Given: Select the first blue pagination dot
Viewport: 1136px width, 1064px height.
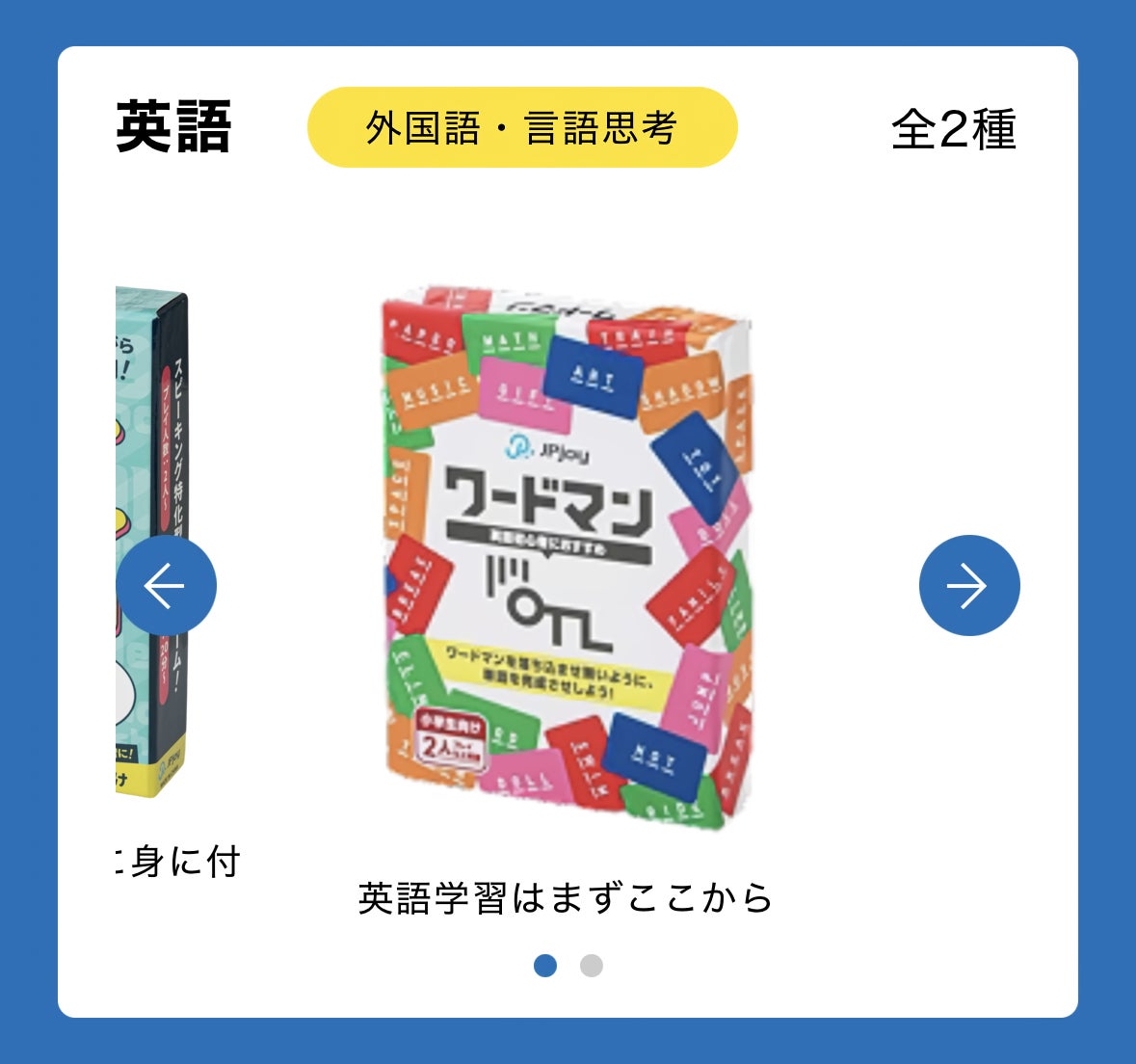Looking at the screenshot, I should [x=544, y=966].
